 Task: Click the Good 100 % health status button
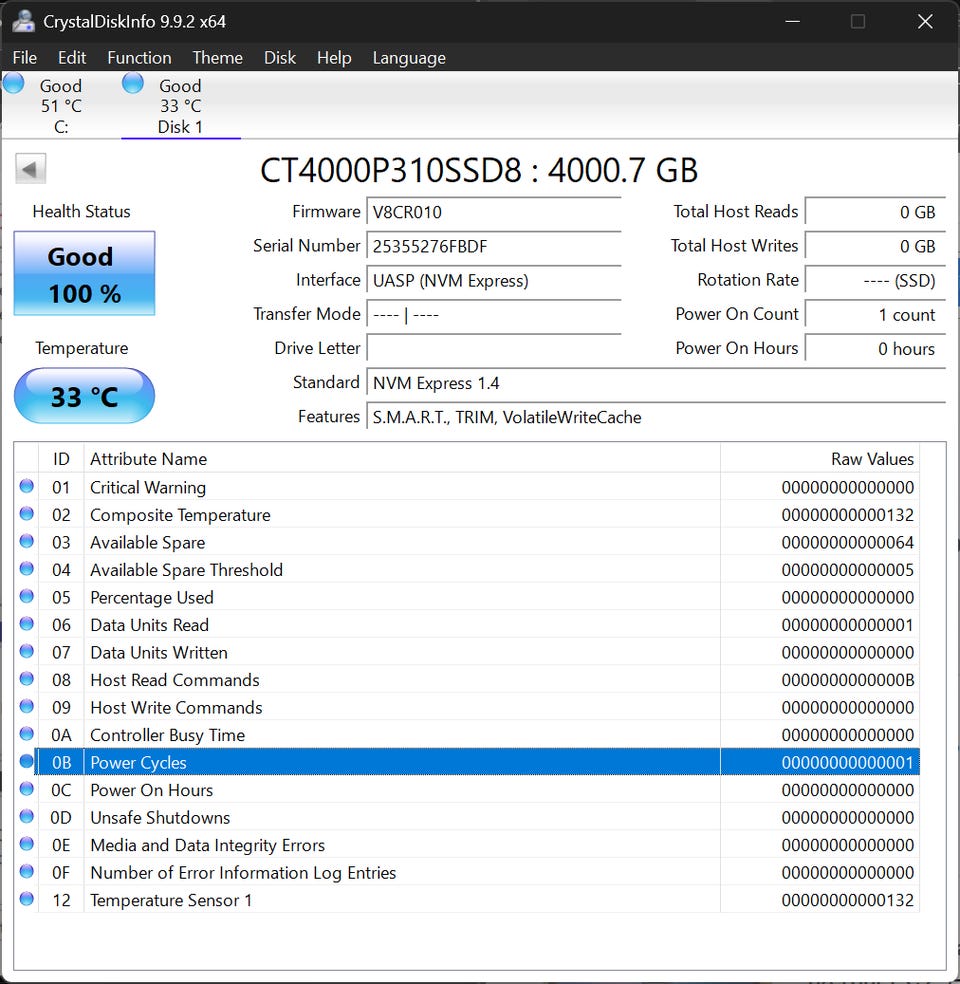[x=84, y=274]
